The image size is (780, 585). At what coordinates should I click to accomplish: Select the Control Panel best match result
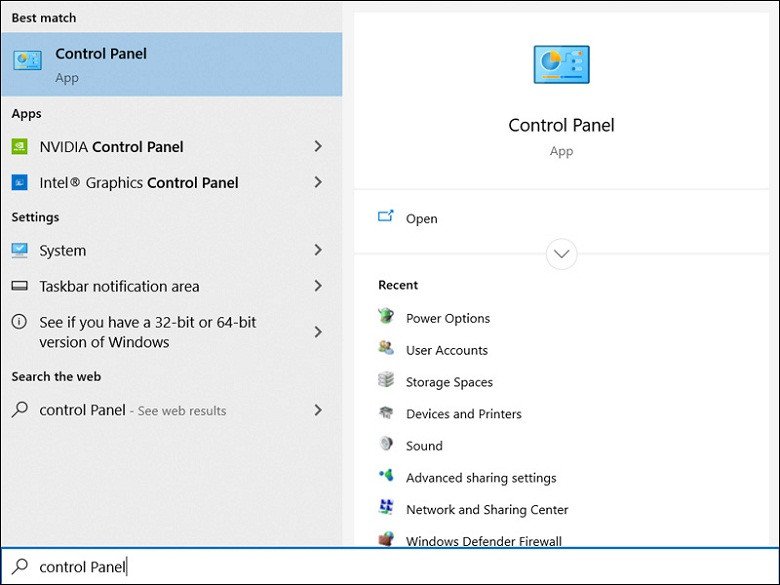click(x=170, y=64)
